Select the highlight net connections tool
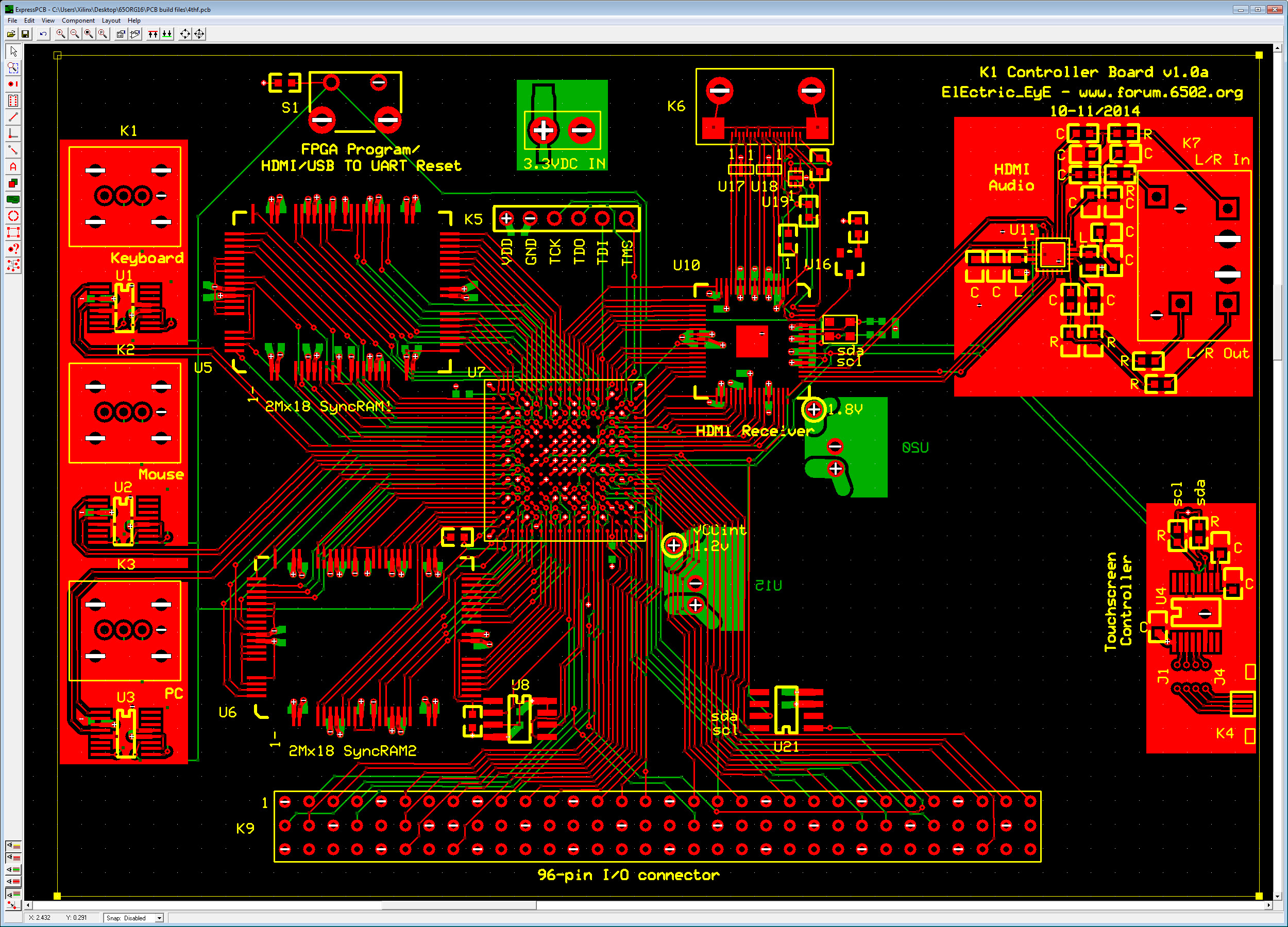 coord(13,266)
